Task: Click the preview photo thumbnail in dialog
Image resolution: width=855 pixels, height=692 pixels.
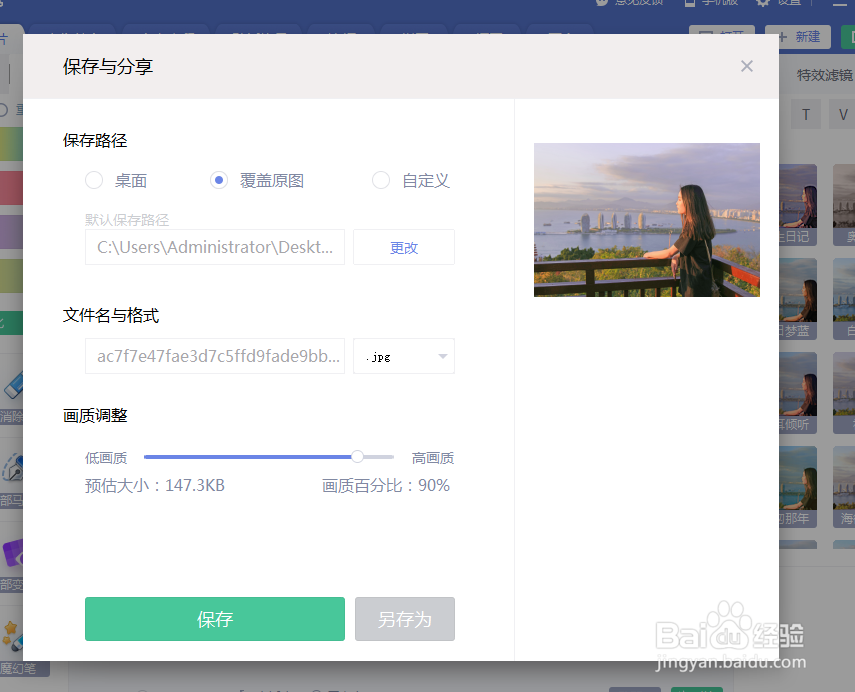Action: coord(647,220)
